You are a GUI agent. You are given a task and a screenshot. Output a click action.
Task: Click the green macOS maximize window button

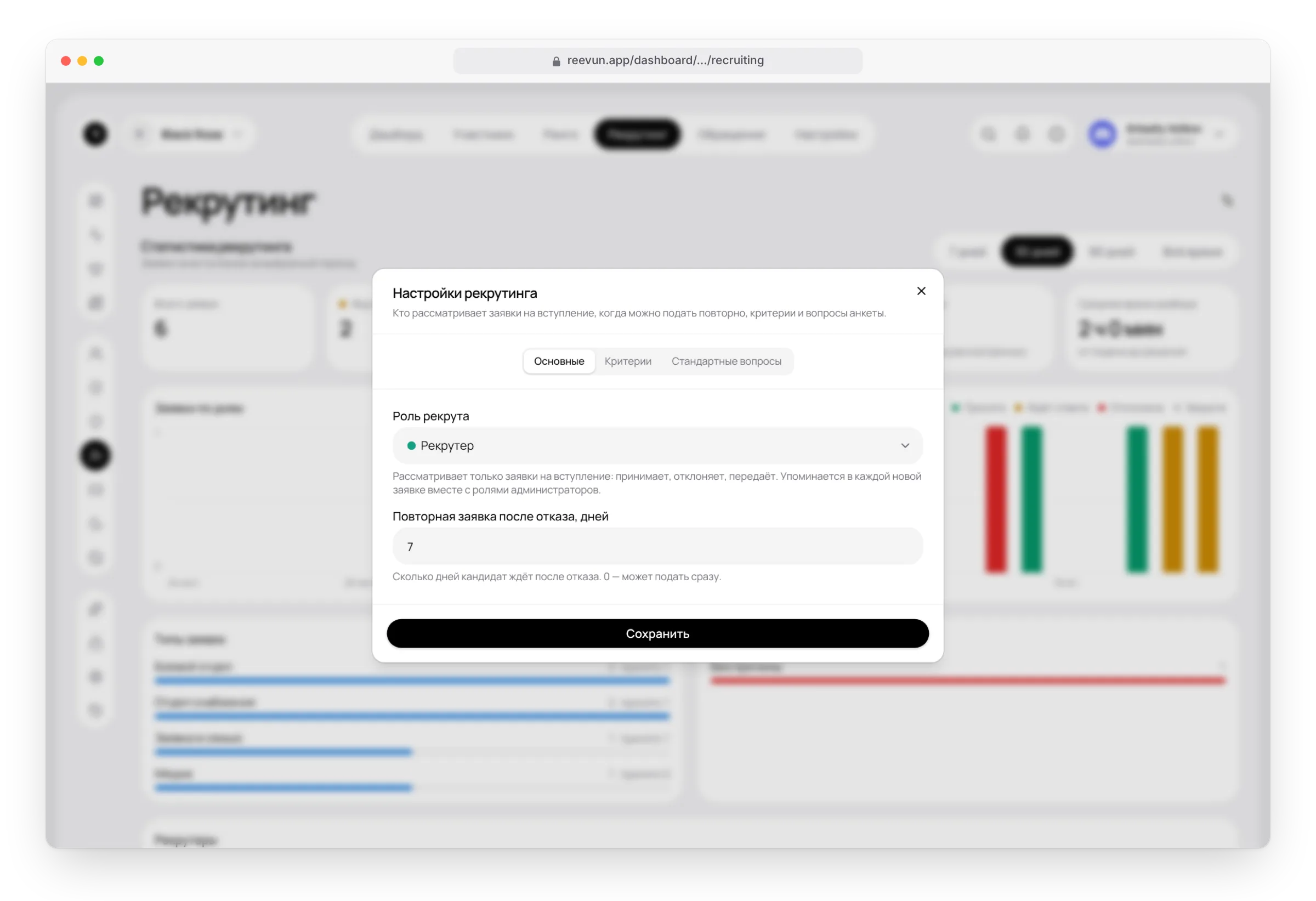coord(99,60)
